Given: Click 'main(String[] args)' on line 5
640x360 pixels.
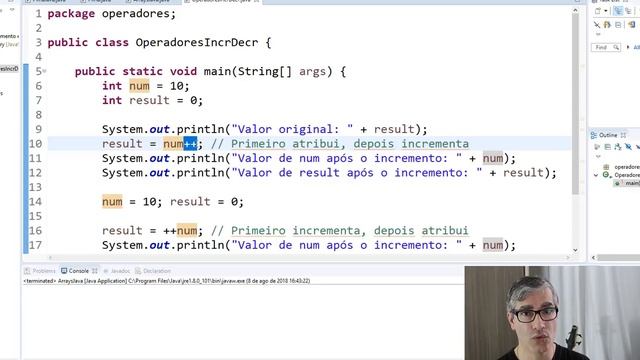Looking at the screenshot, I should coord(268,71).
